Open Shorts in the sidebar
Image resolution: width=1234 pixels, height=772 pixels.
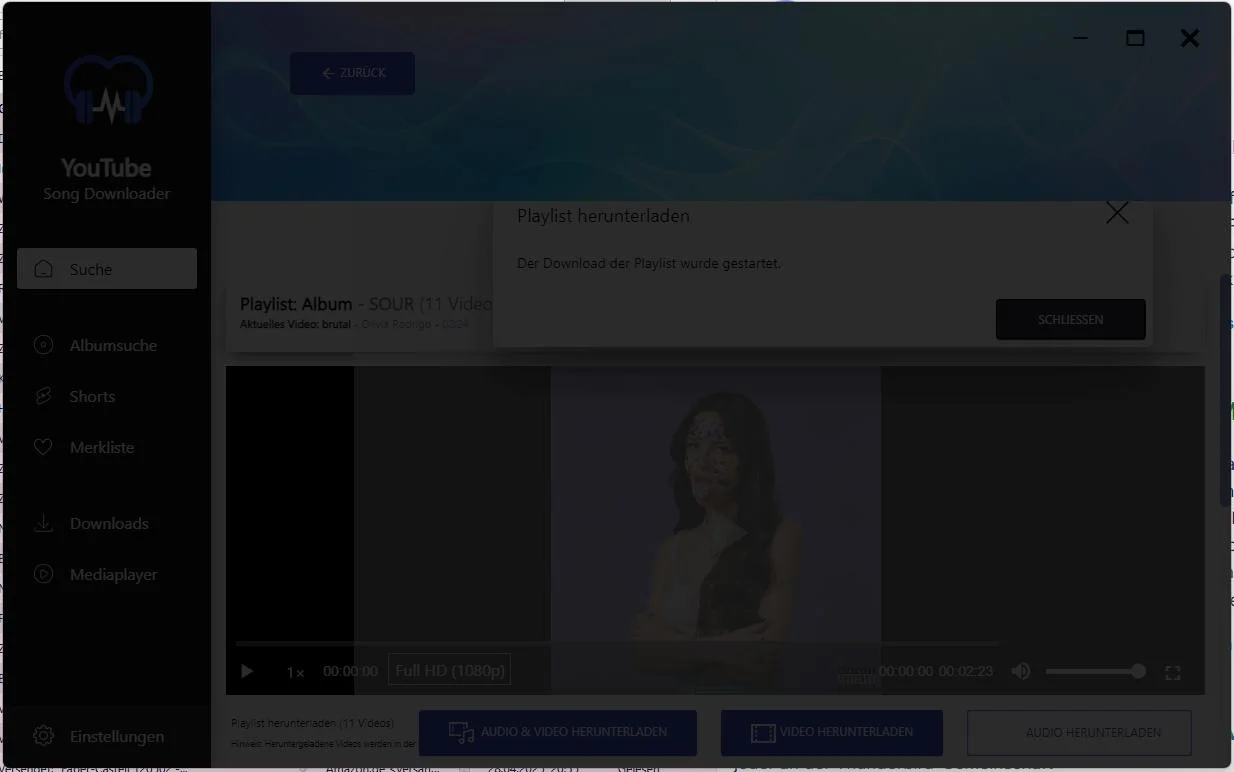(x=107, y=396)
